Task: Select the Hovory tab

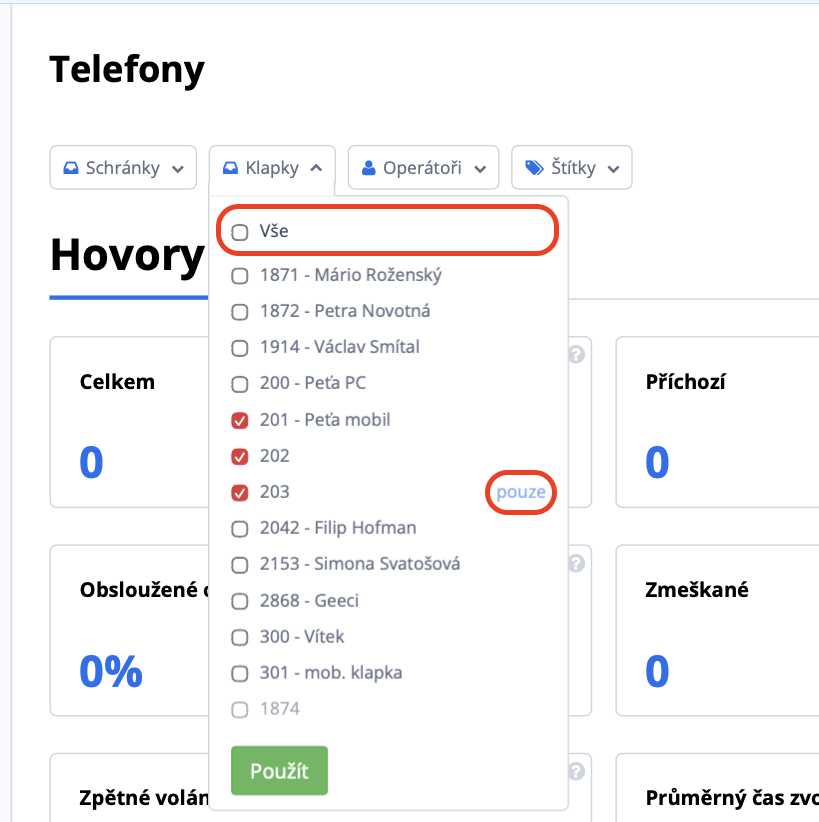Action: coord(127,255)
